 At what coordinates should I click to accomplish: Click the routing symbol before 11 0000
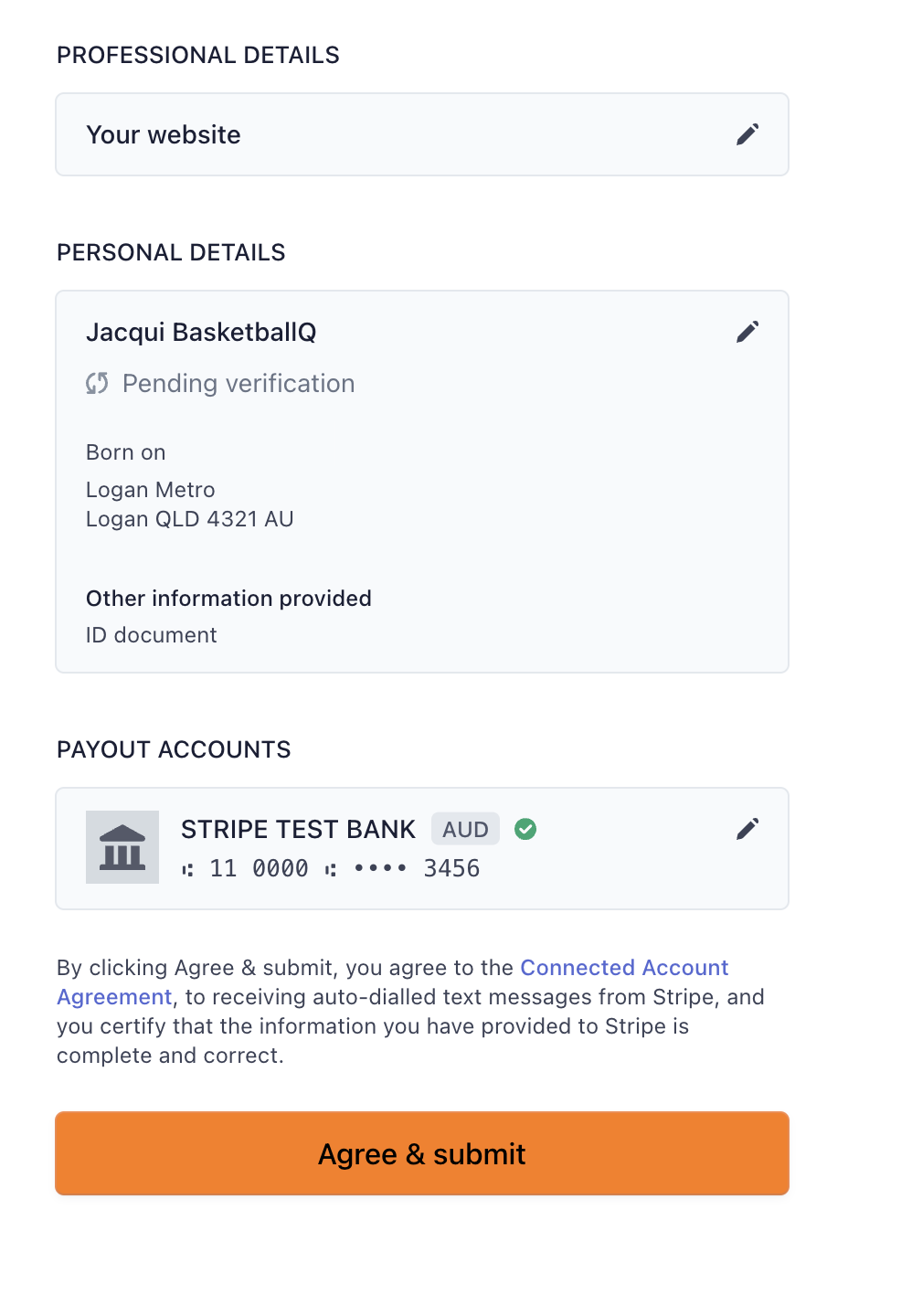click(x=187, y=870)
